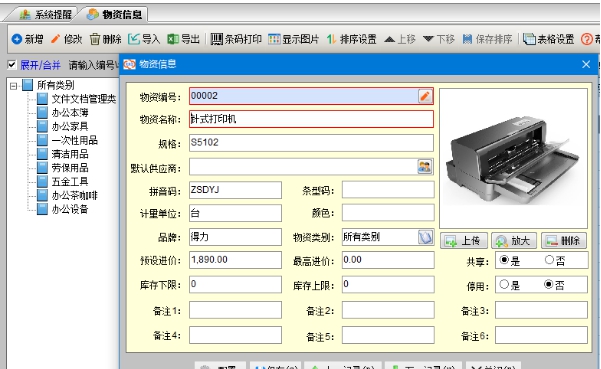Click the 保存排序 toolbar button
The width and height of the screenshot is (601, 369).
[x=488, y=39]
